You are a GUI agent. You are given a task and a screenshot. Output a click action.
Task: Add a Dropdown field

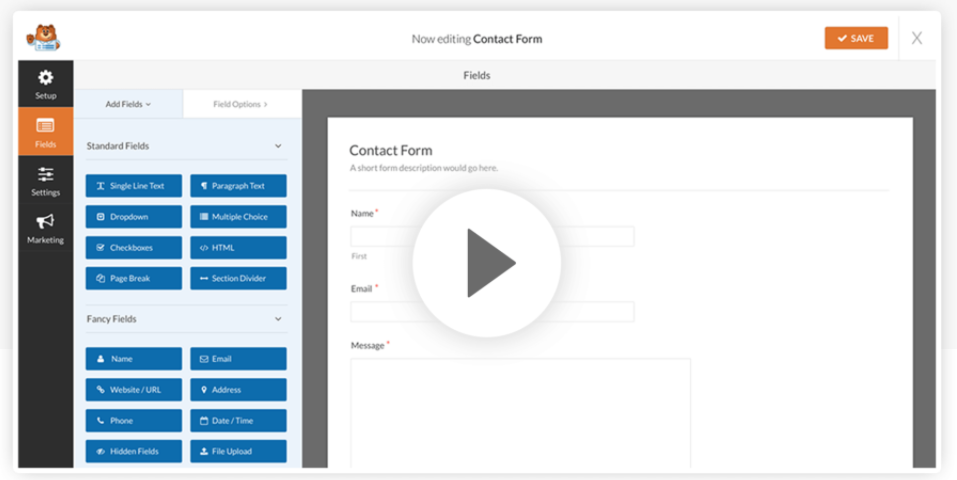(x=134, y=217)
